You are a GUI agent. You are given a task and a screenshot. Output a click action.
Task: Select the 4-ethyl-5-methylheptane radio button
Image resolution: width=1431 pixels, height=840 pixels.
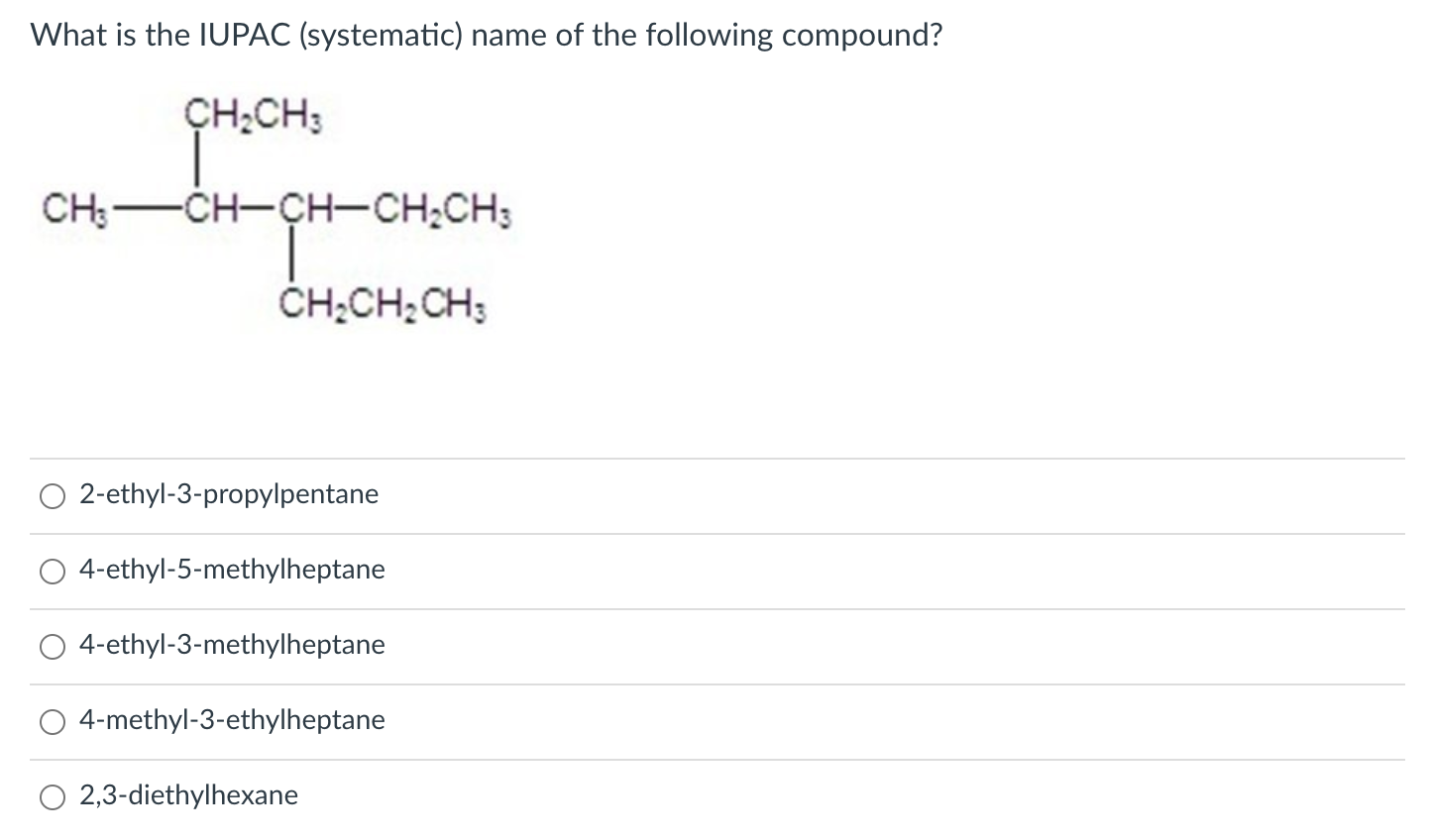click(52, 571)
